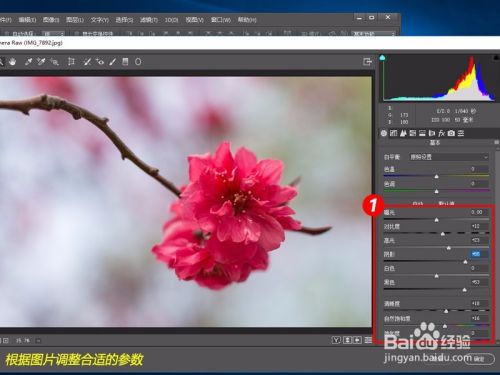The height and width of the screenshot is (375, 500).
Task: Open the 视图(V) menu in Photoshop
Action: pos(195,20)
